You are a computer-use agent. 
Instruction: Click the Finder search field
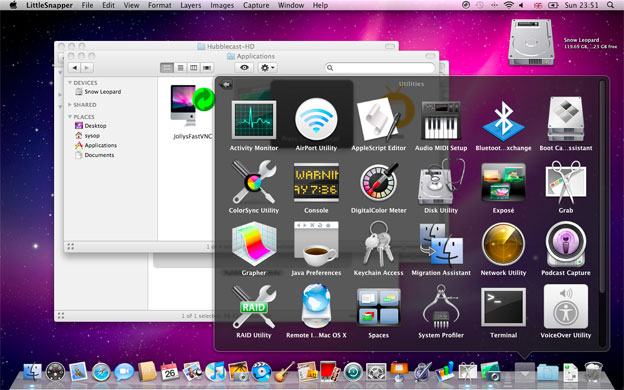pos(380,68)
